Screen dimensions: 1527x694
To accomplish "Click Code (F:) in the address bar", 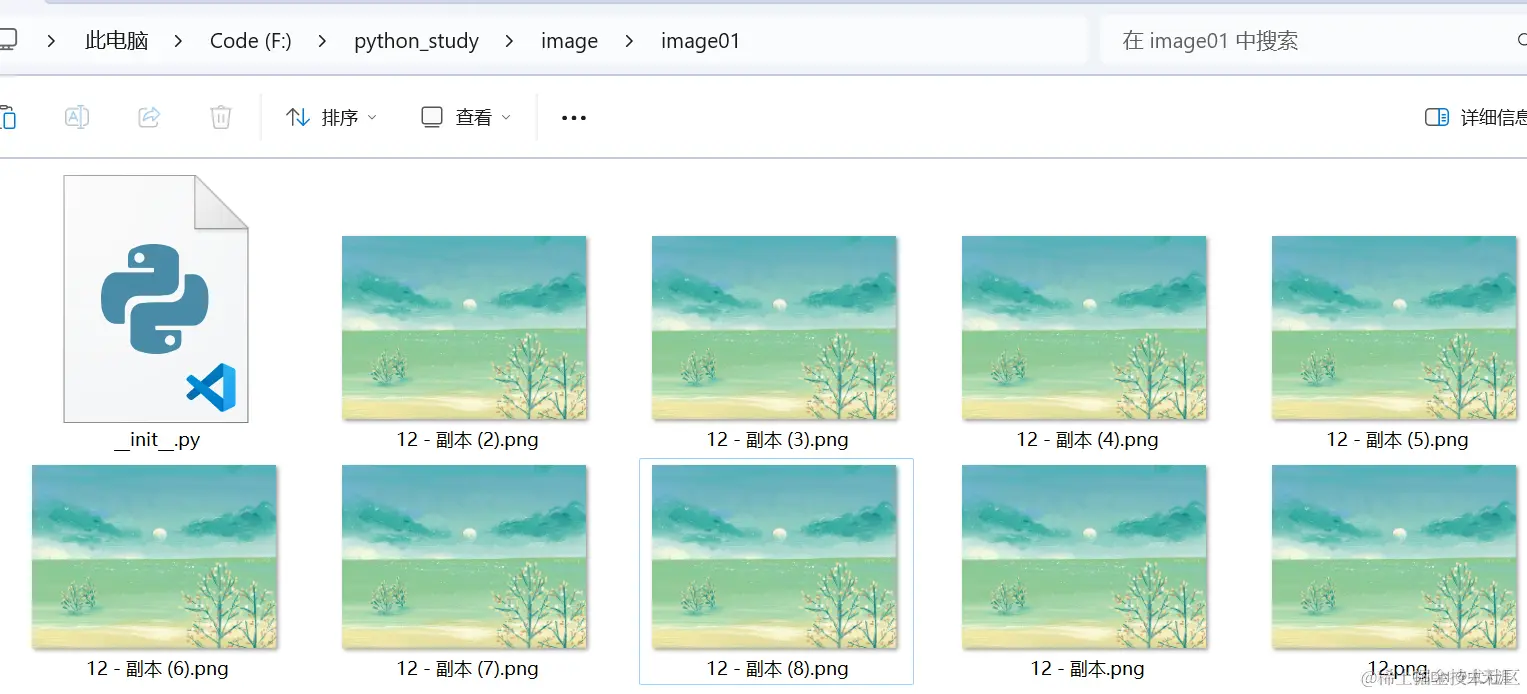I will coord(250,41).
